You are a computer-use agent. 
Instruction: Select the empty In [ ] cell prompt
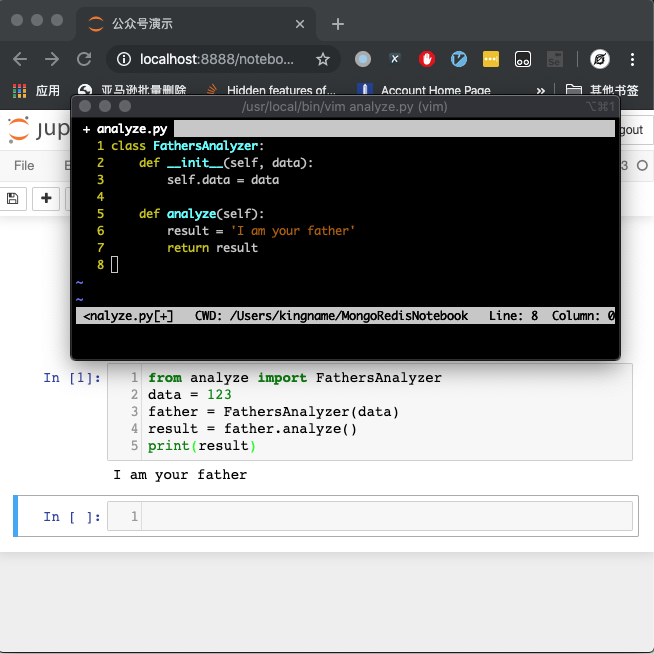[x=72, y=517]
